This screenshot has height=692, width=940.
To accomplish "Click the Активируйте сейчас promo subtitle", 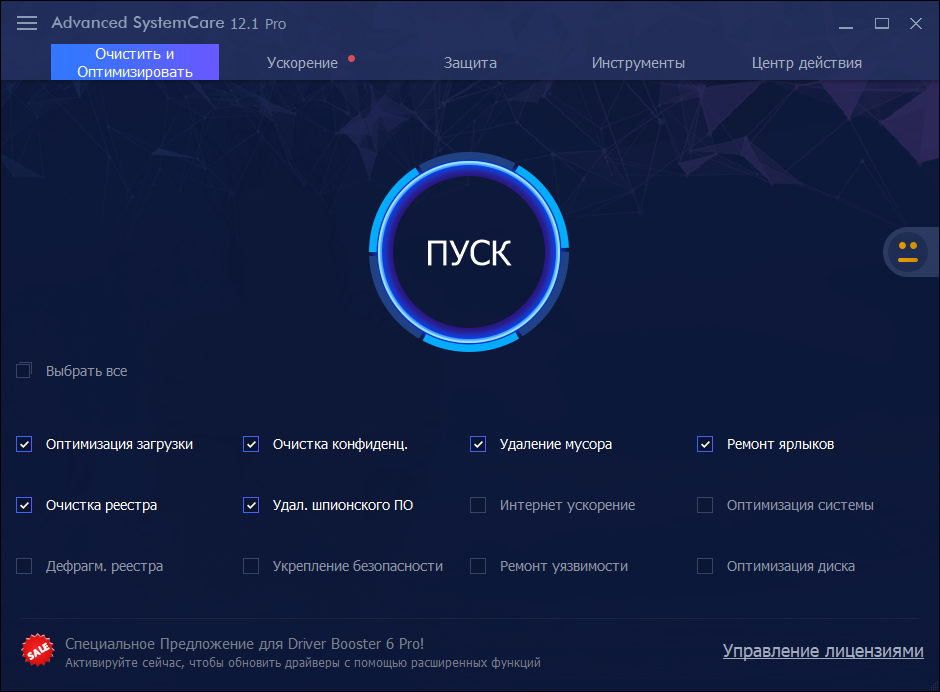I will pos(303,663).
